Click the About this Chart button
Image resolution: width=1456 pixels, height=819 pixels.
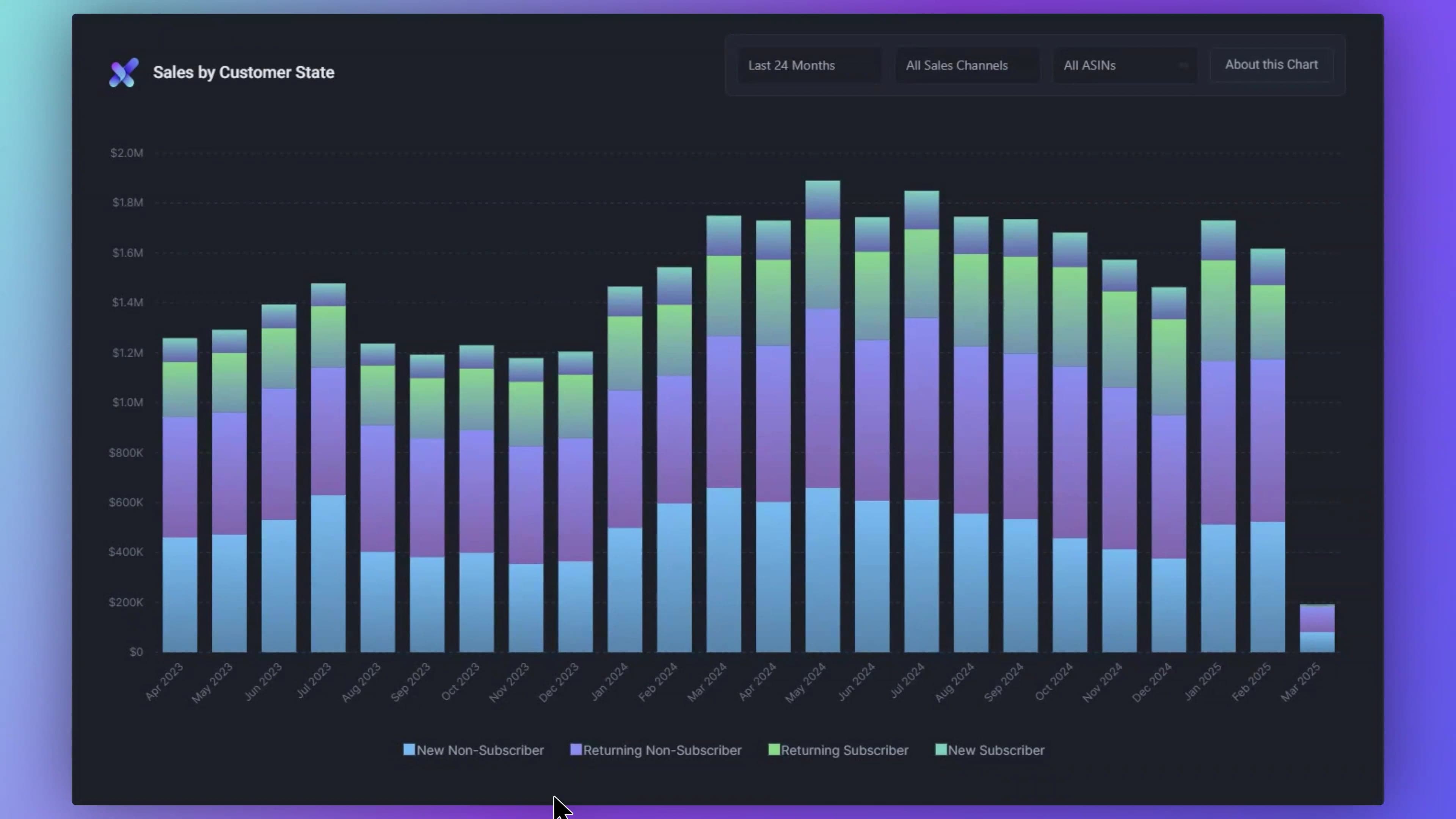[1271, 65]
